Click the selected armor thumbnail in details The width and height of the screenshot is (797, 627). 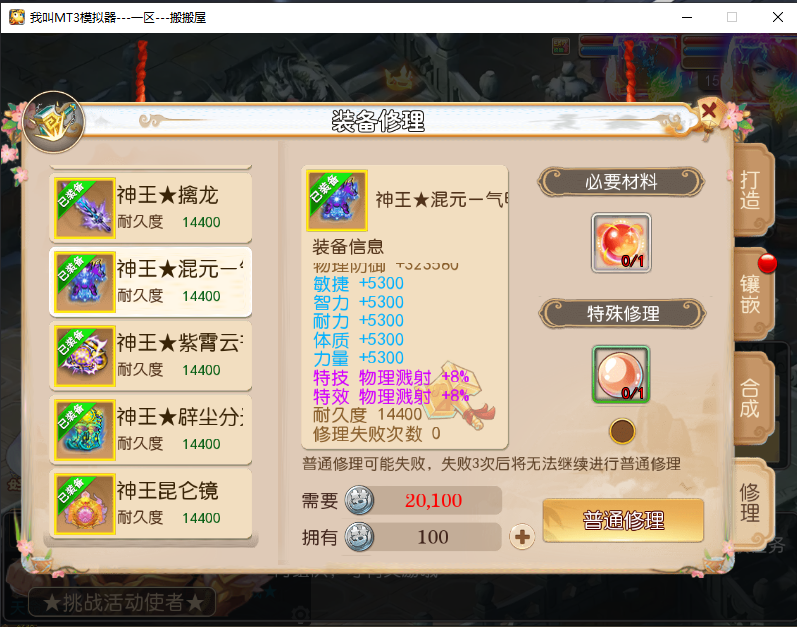point(336,200)
